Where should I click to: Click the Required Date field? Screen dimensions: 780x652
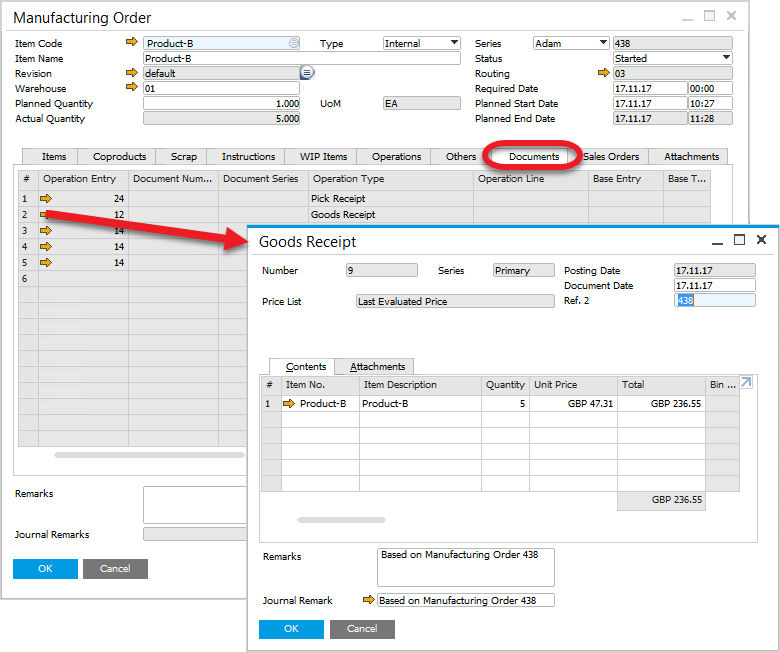coord(650,89)
